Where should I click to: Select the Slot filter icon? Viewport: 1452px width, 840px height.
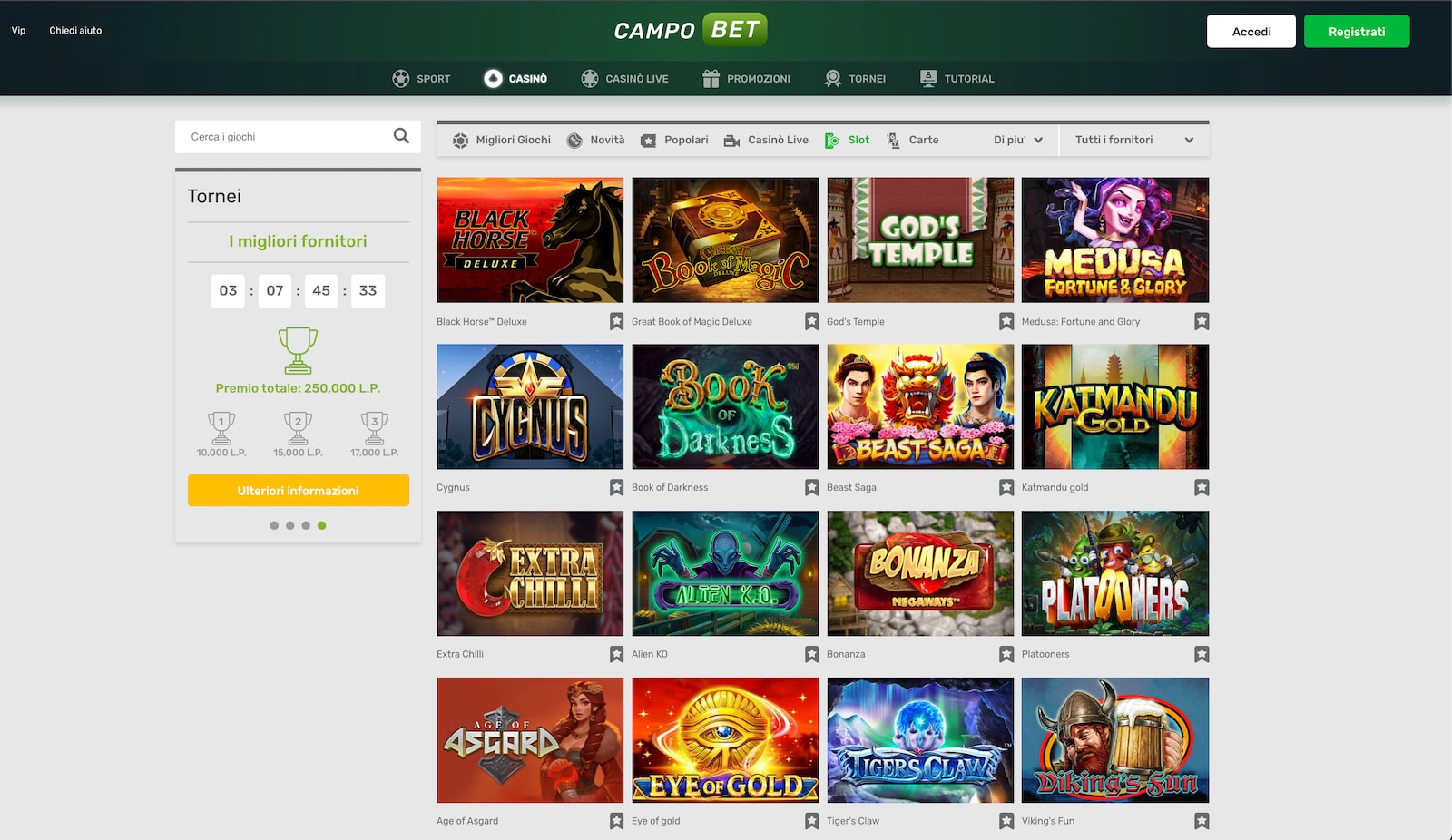pyautogui.click(x=832, y=140)
